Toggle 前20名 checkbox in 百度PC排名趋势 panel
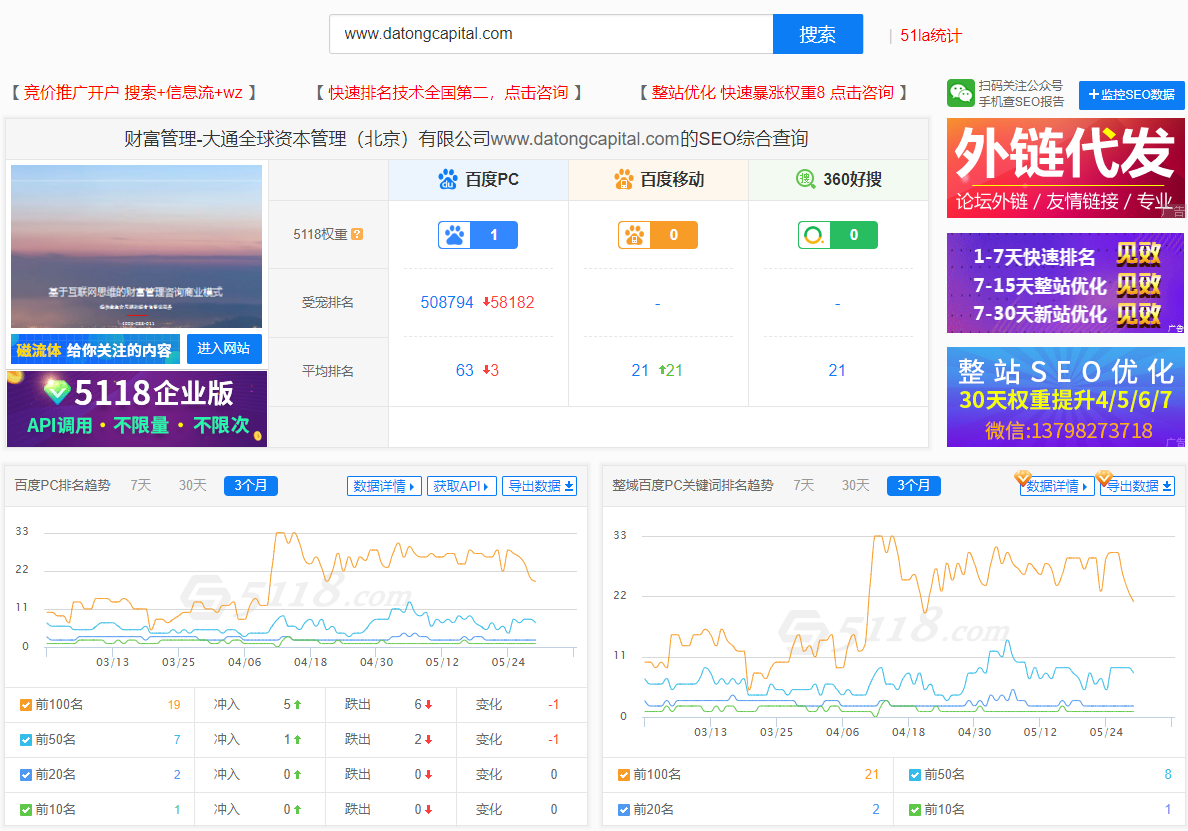The image size is (1188, 831). point(26,775)
